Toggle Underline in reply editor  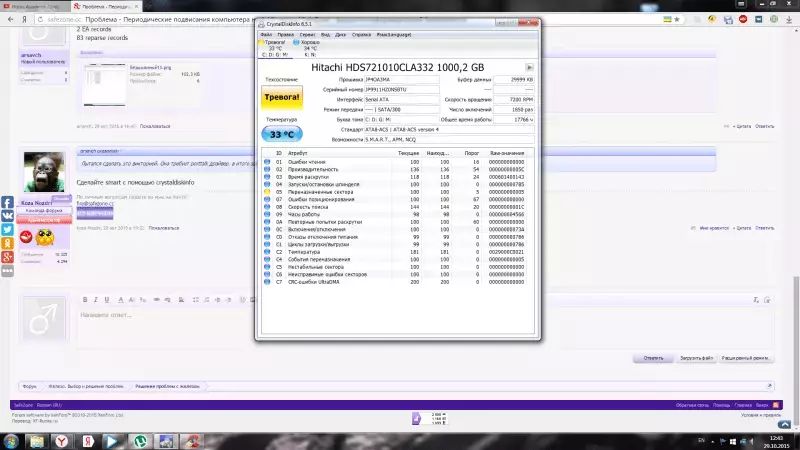point(107,299)
